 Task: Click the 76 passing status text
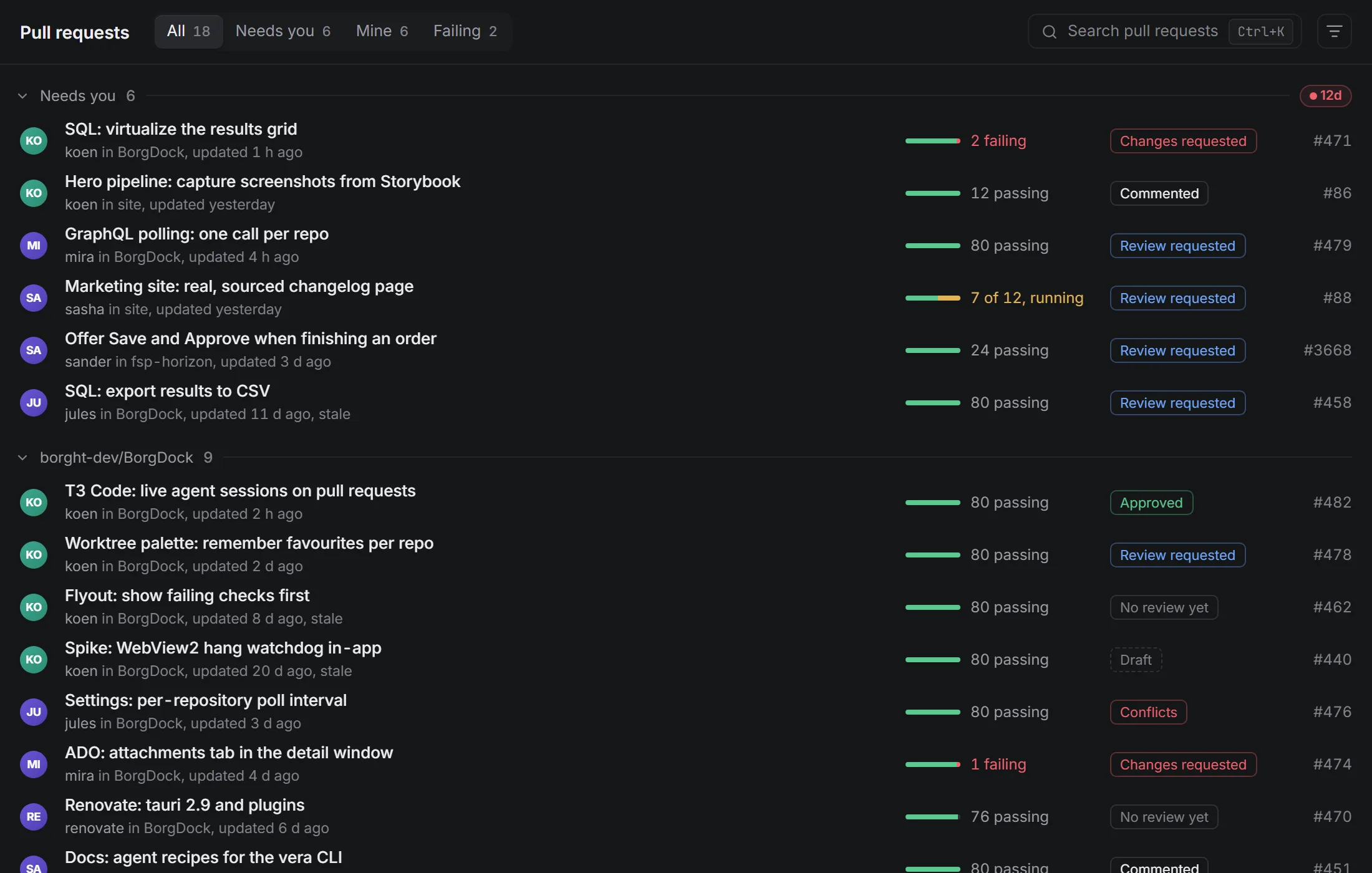pyautogui.click(x=1010, y=817)
